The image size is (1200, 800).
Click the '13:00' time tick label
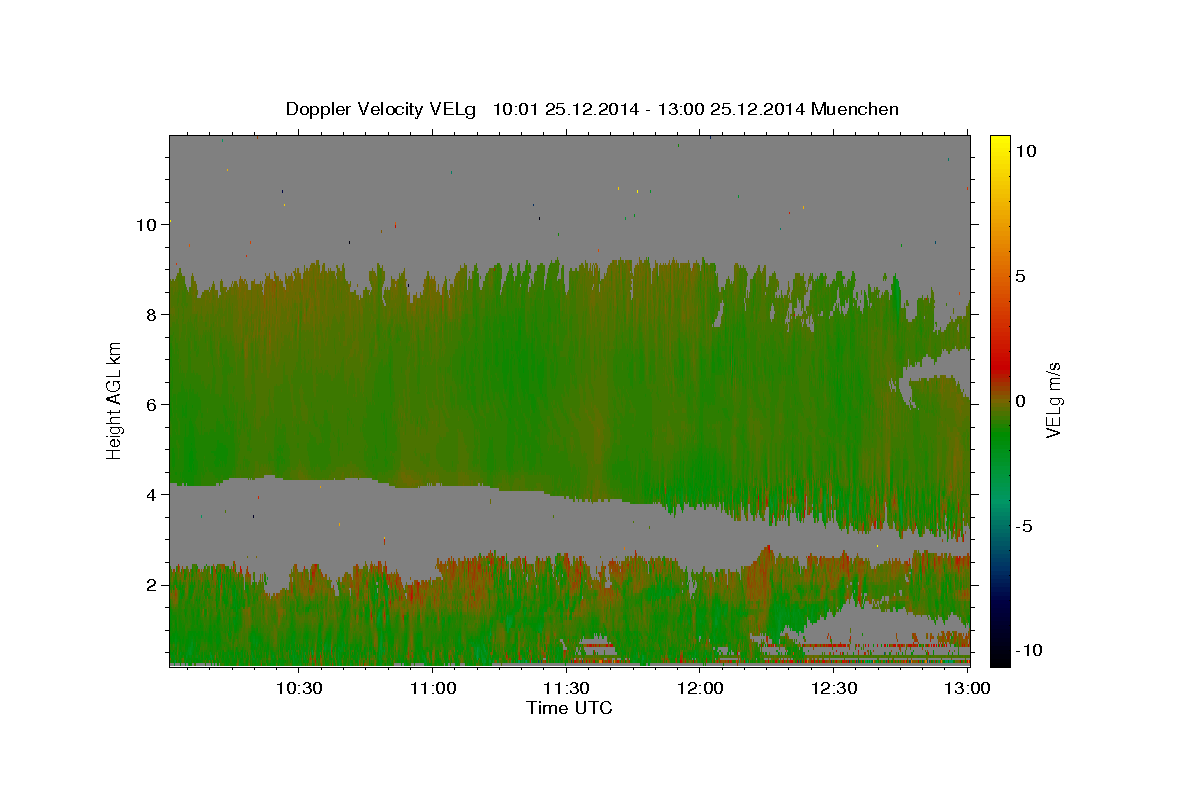tap(968, 689)
